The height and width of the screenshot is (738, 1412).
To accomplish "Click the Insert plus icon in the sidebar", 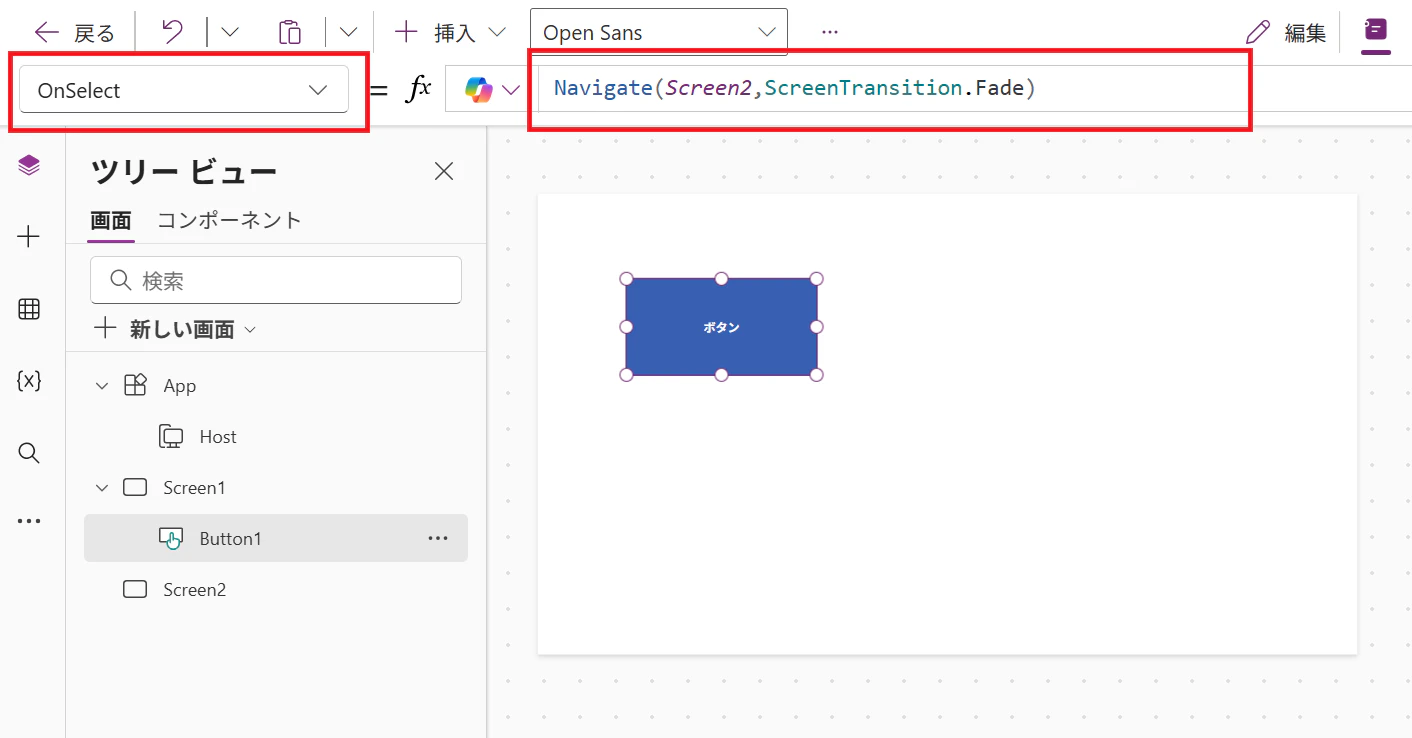I will (x=29, y=237).
